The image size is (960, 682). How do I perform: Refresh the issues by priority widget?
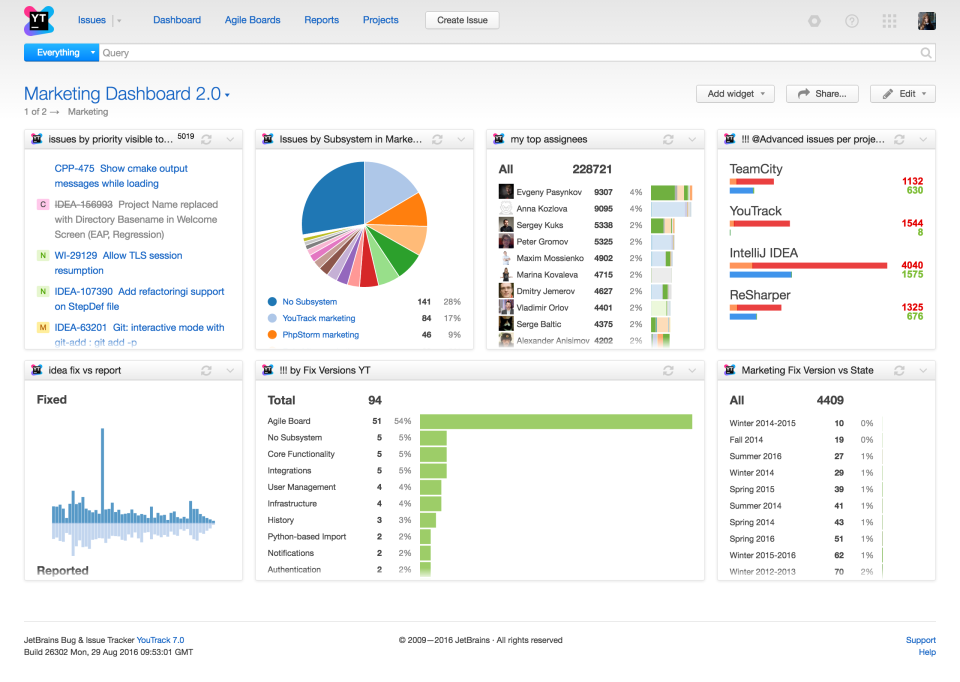click(206, 140)
